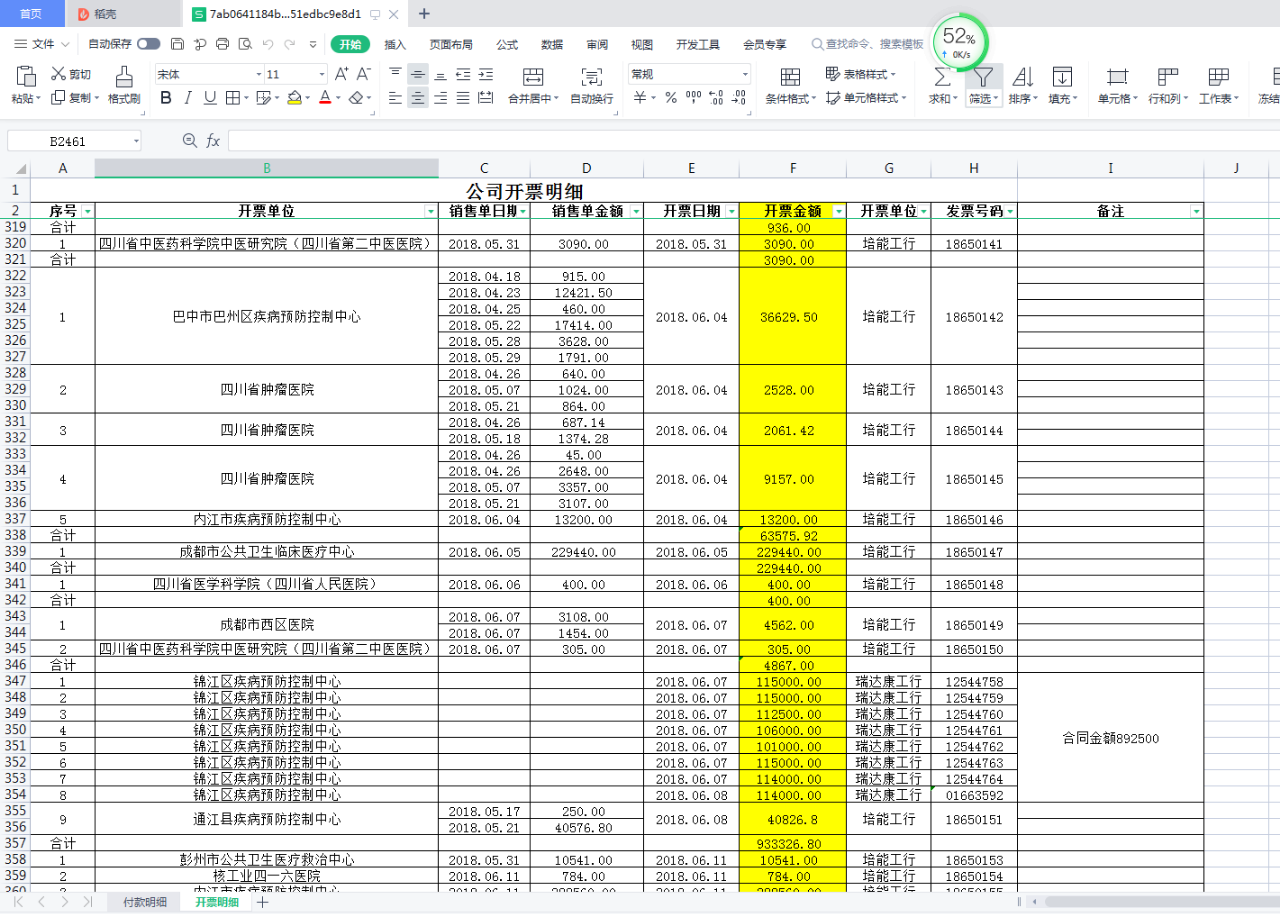Switch to the 付款明细 sheet tab
This screenshot has width=1280, height=914.
(x=145, y=902)
